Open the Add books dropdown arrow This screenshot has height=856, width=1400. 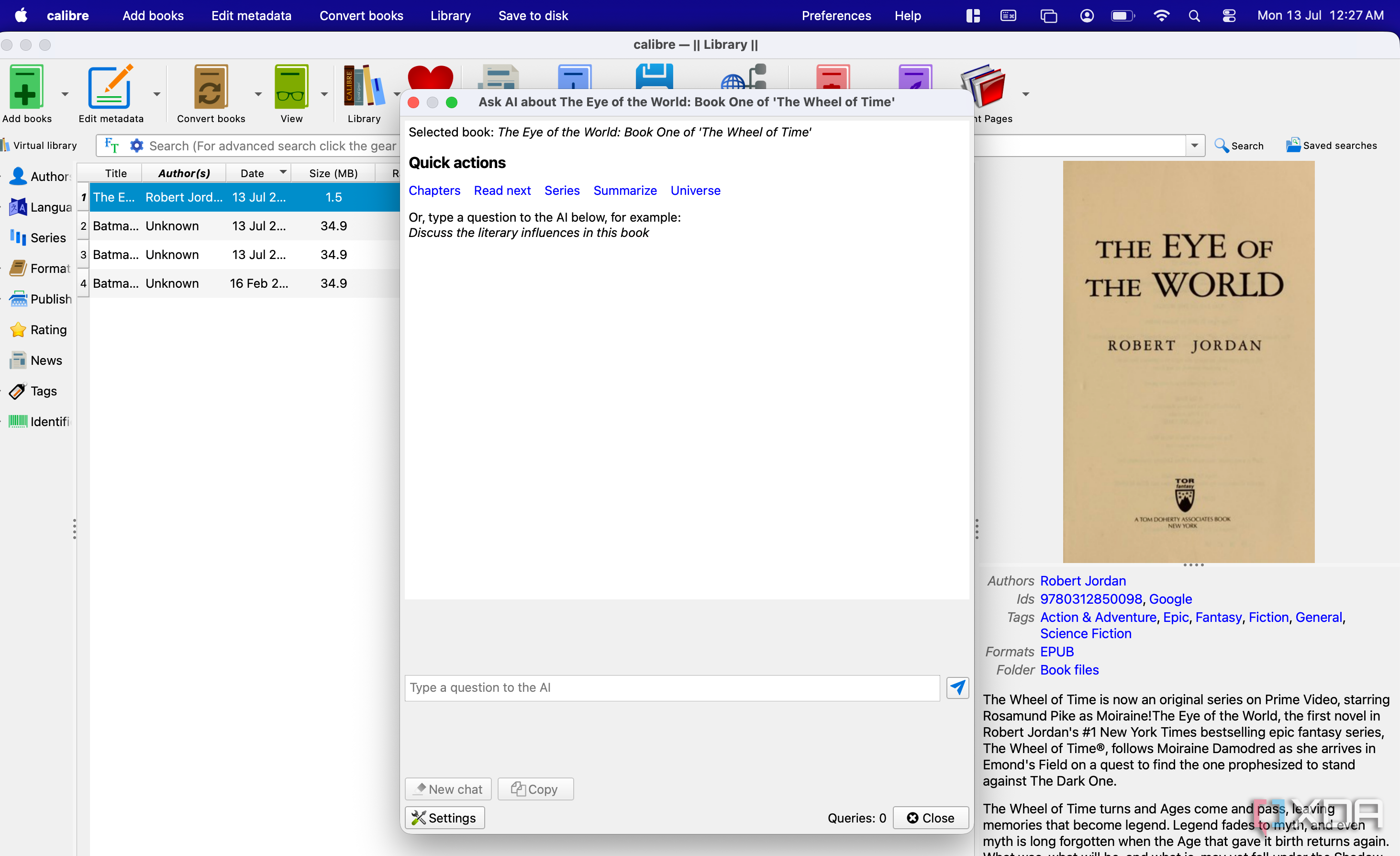tap(65, 94)
